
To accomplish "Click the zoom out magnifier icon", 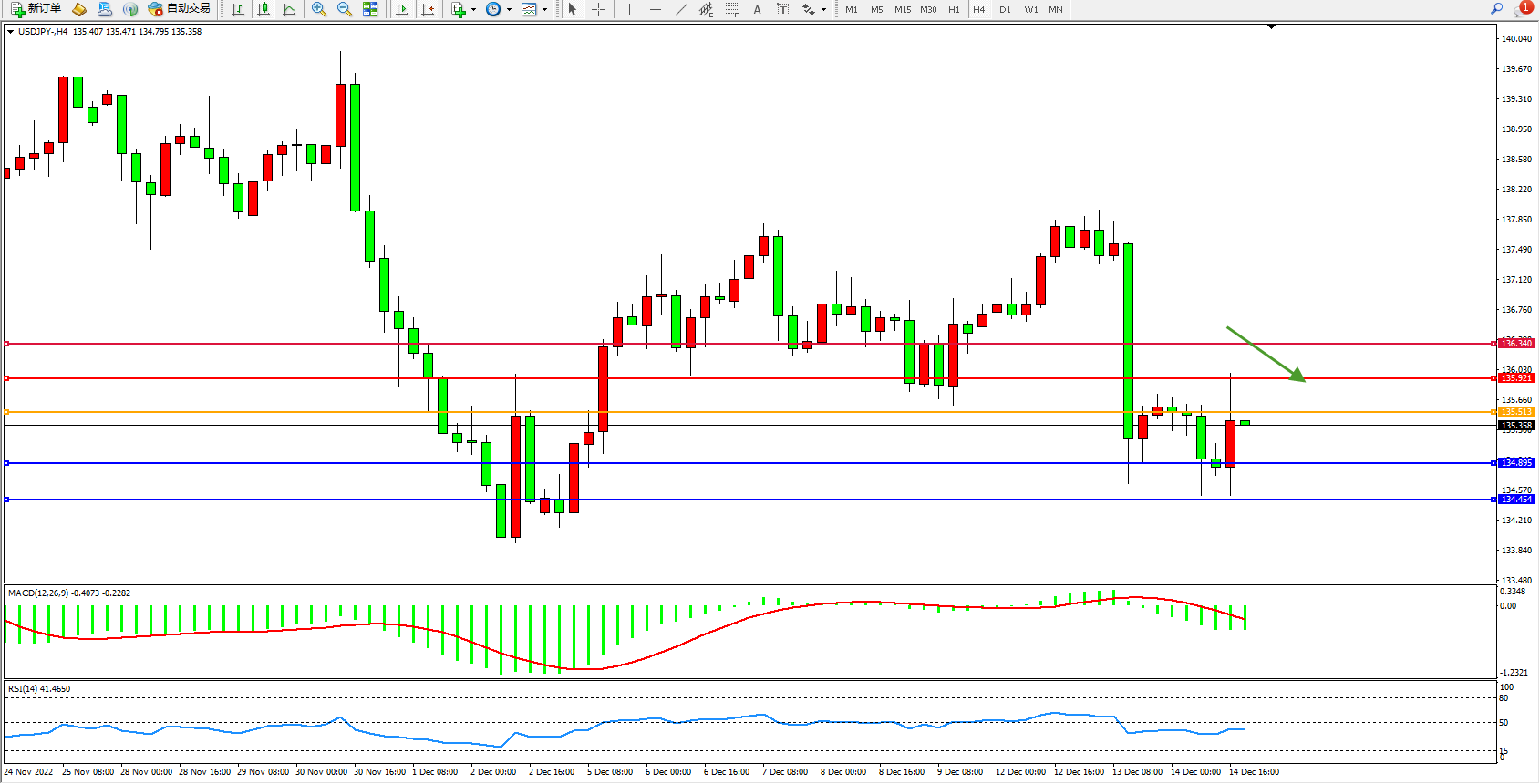I will click(x=345, y=9).
